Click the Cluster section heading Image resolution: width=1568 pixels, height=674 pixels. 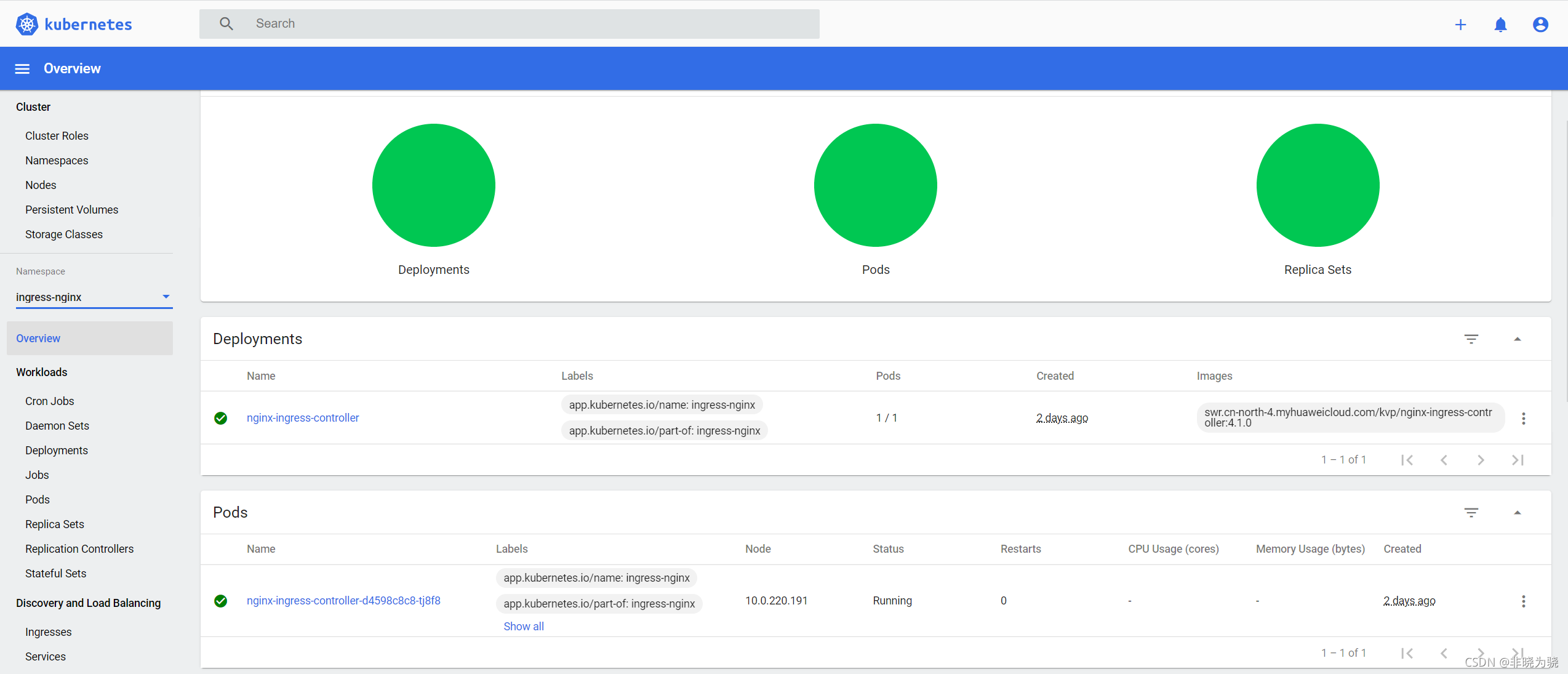[33, 106]
